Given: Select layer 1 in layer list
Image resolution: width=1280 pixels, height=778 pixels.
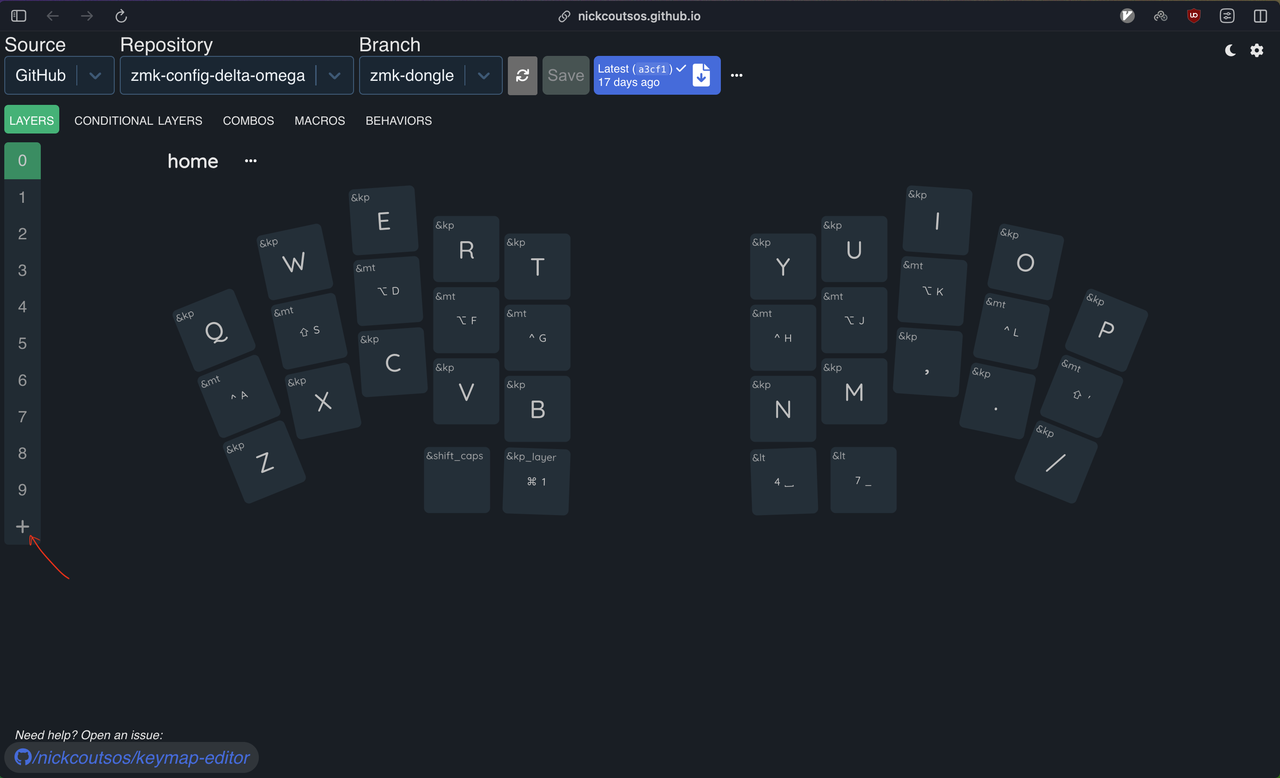Looking at the screenshot, I should (23, 197).
